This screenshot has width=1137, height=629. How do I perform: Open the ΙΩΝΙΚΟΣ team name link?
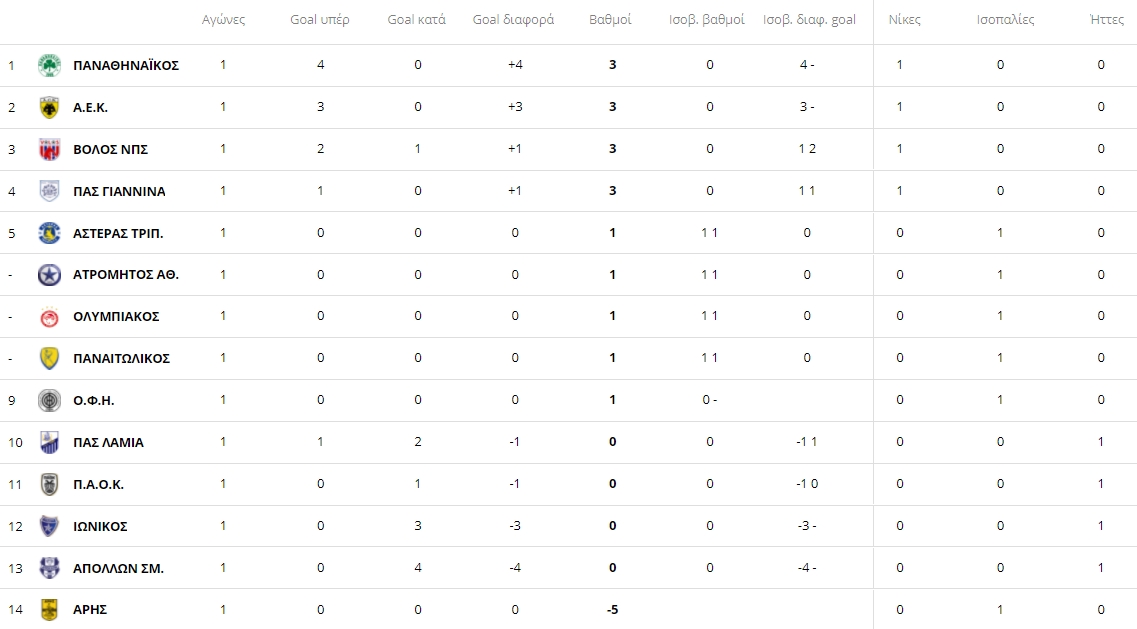point(100,527)
